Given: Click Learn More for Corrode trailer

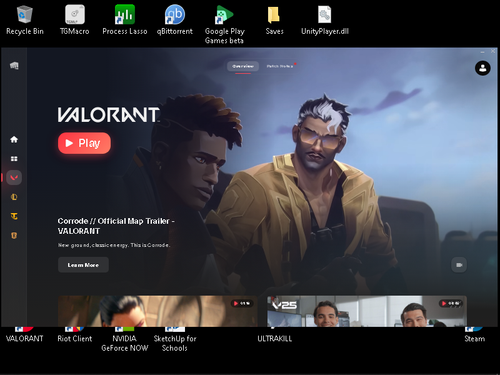Looking at the screenshot, I should 83,265.
